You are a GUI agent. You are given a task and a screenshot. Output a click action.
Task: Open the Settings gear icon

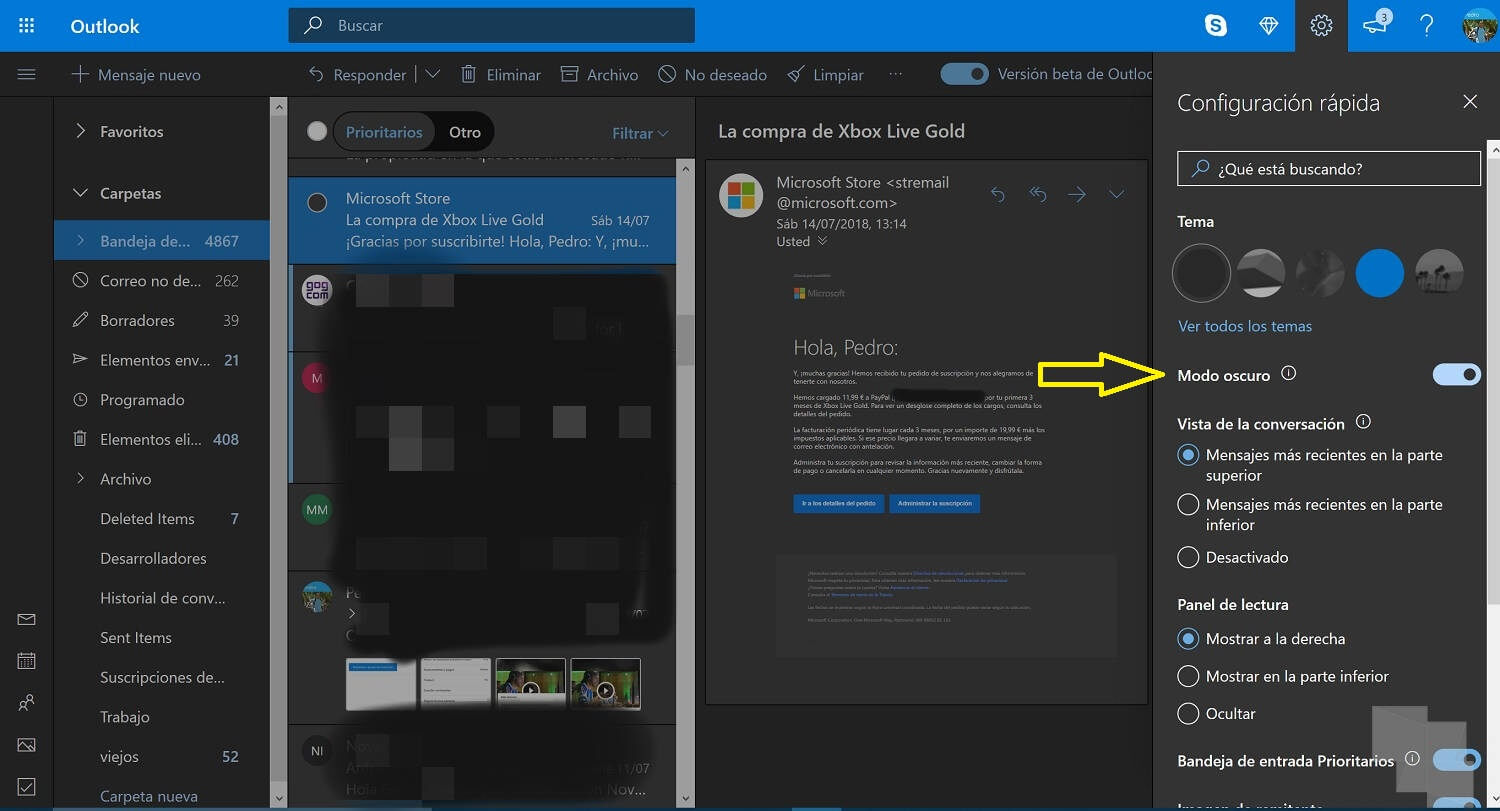(x=1321, y=26)
